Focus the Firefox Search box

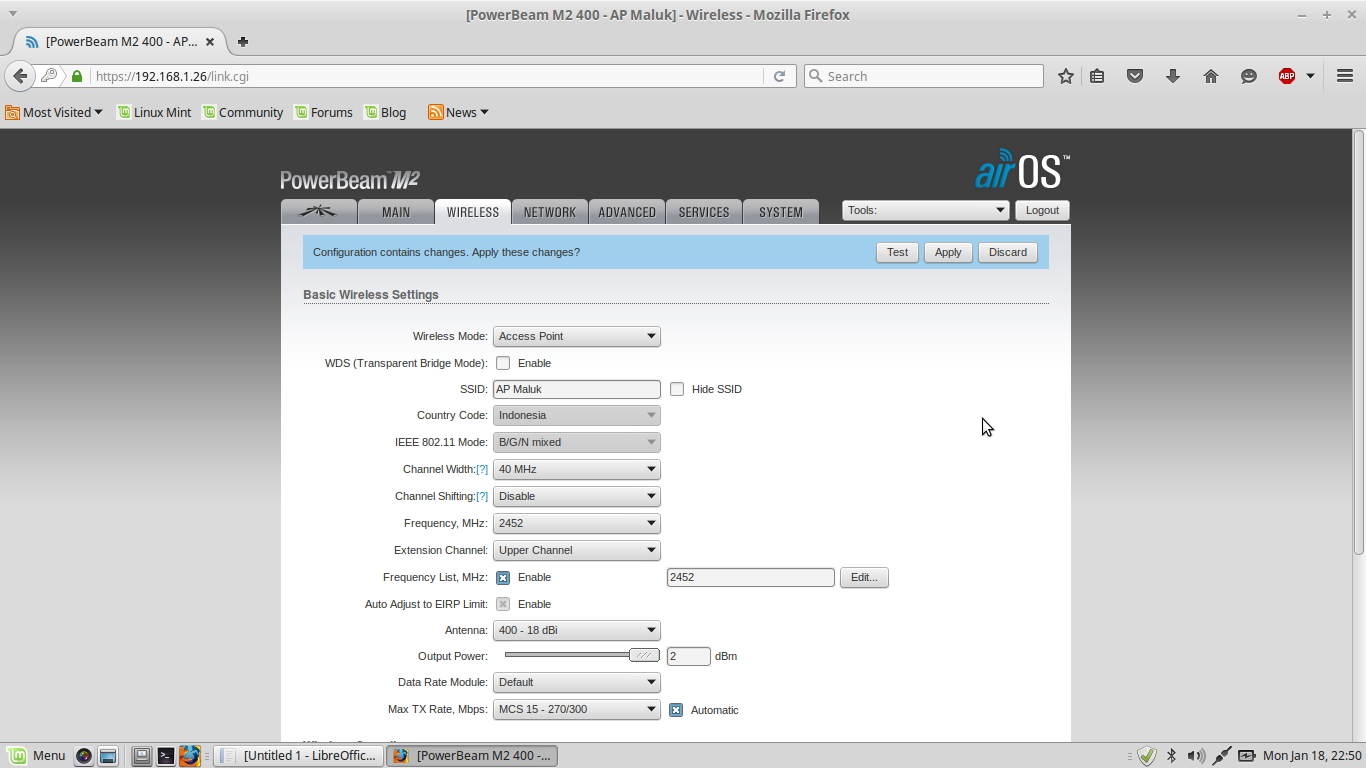click(924, 76)
